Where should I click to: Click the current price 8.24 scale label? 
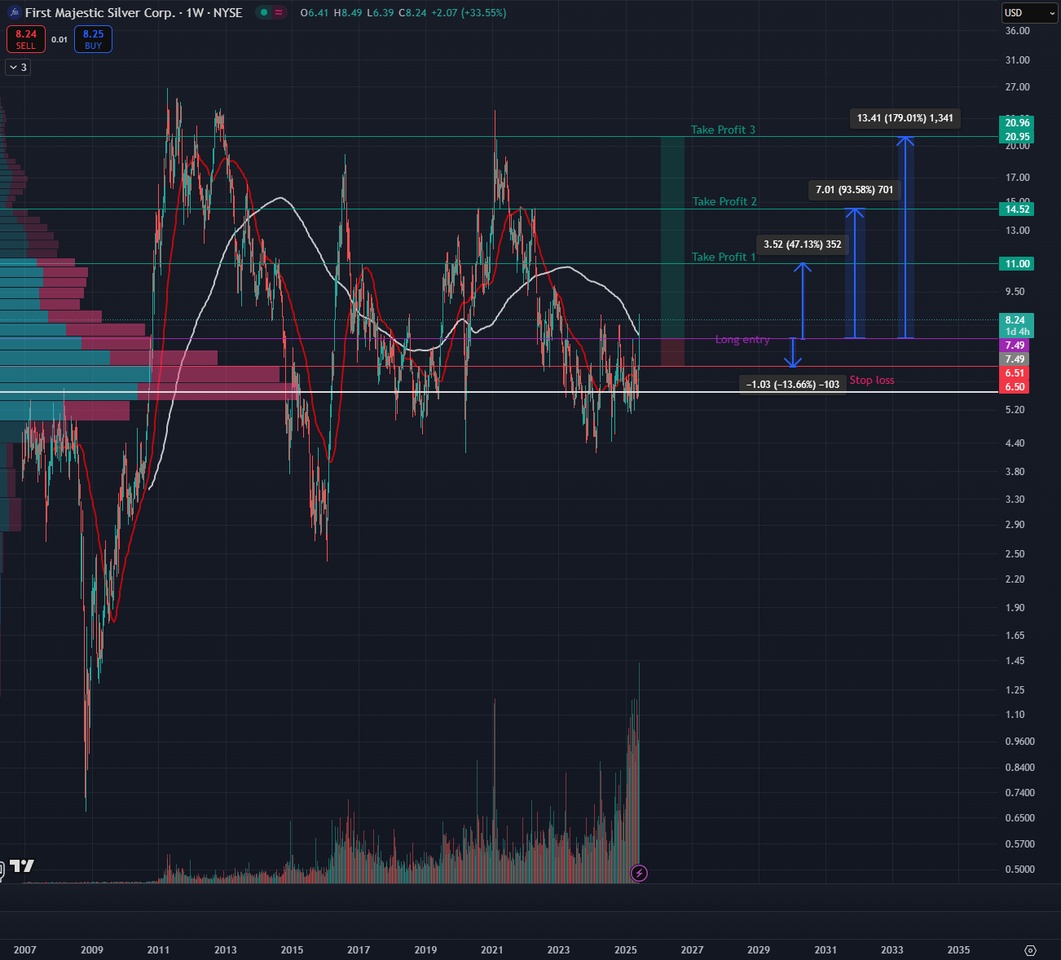[x=1016, y=325]
